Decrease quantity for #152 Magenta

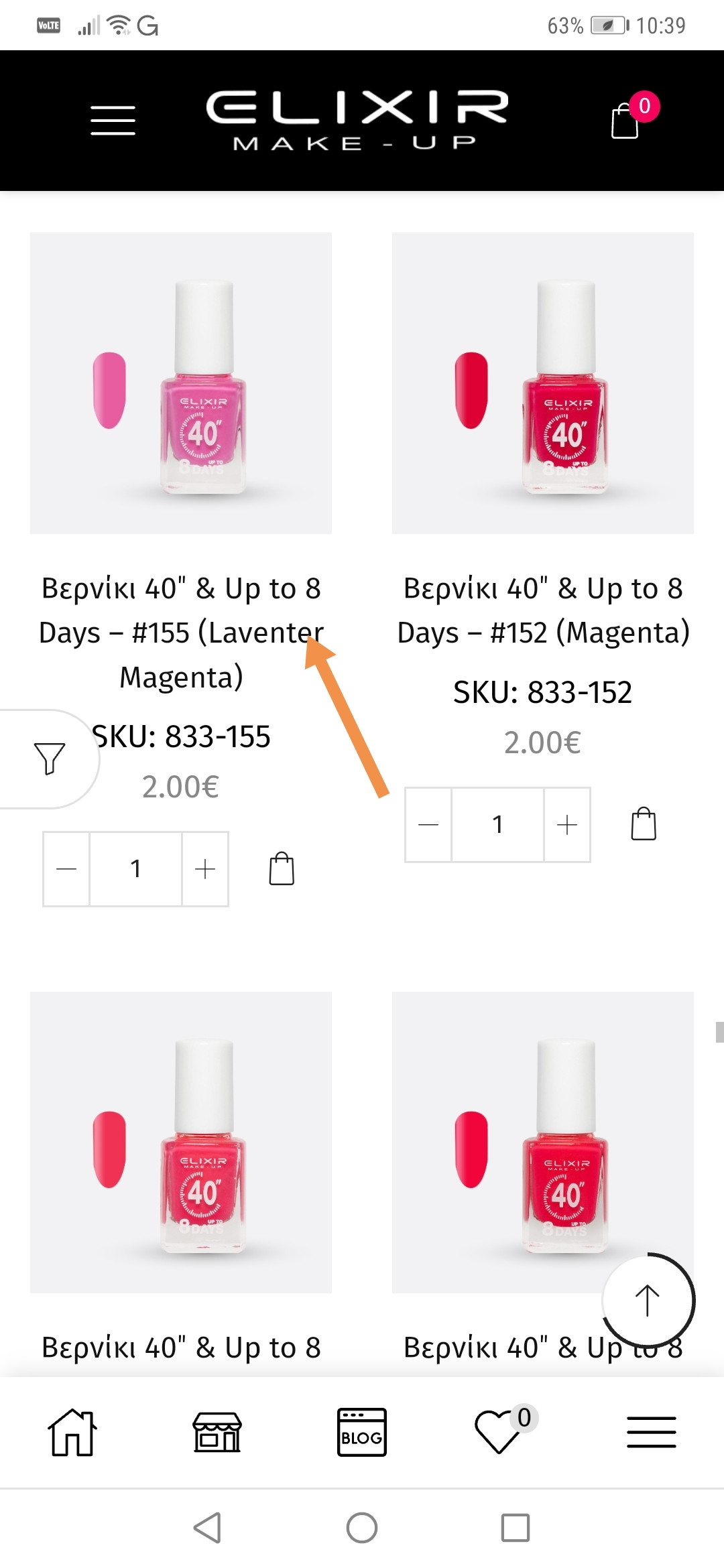pos(428,824)
